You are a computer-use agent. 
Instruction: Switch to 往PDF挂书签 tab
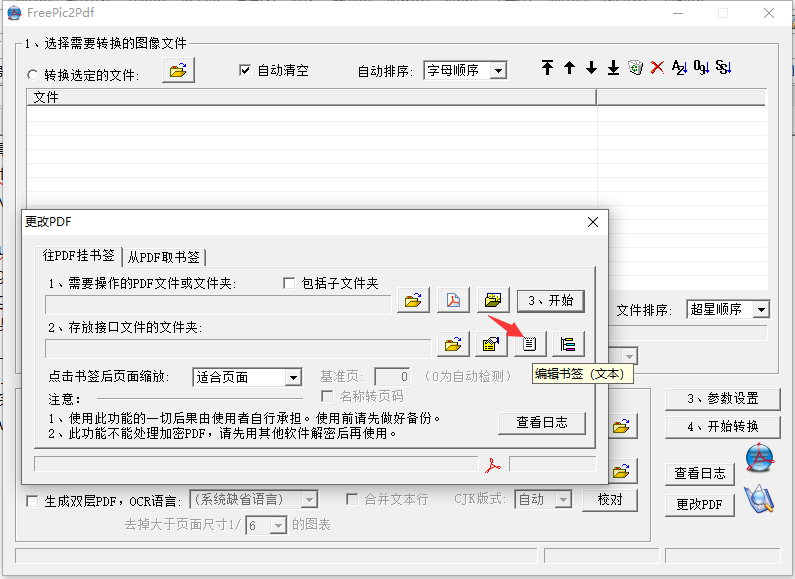pos(79,256)
